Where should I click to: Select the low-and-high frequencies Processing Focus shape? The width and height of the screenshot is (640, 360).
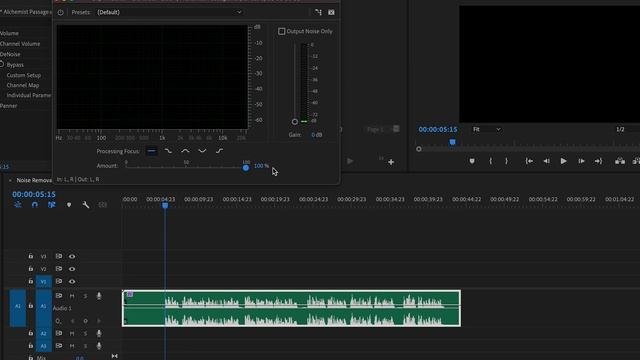tap(202, 151)
